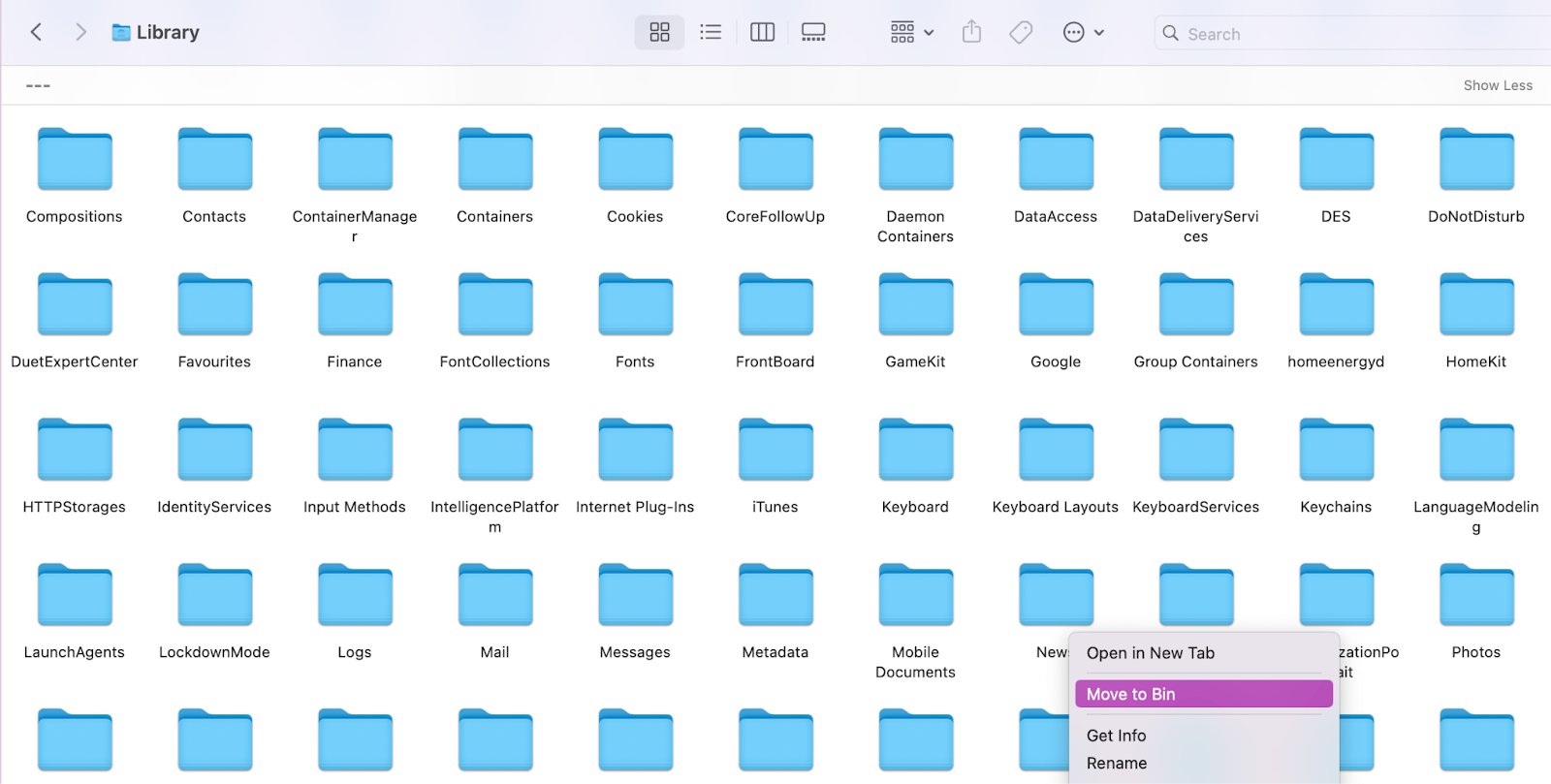Image resolution: width=1551 pixels, height=784 pixels.
Task: Select the KeyboardServices folder
Action: click(x=1196, y=451)
